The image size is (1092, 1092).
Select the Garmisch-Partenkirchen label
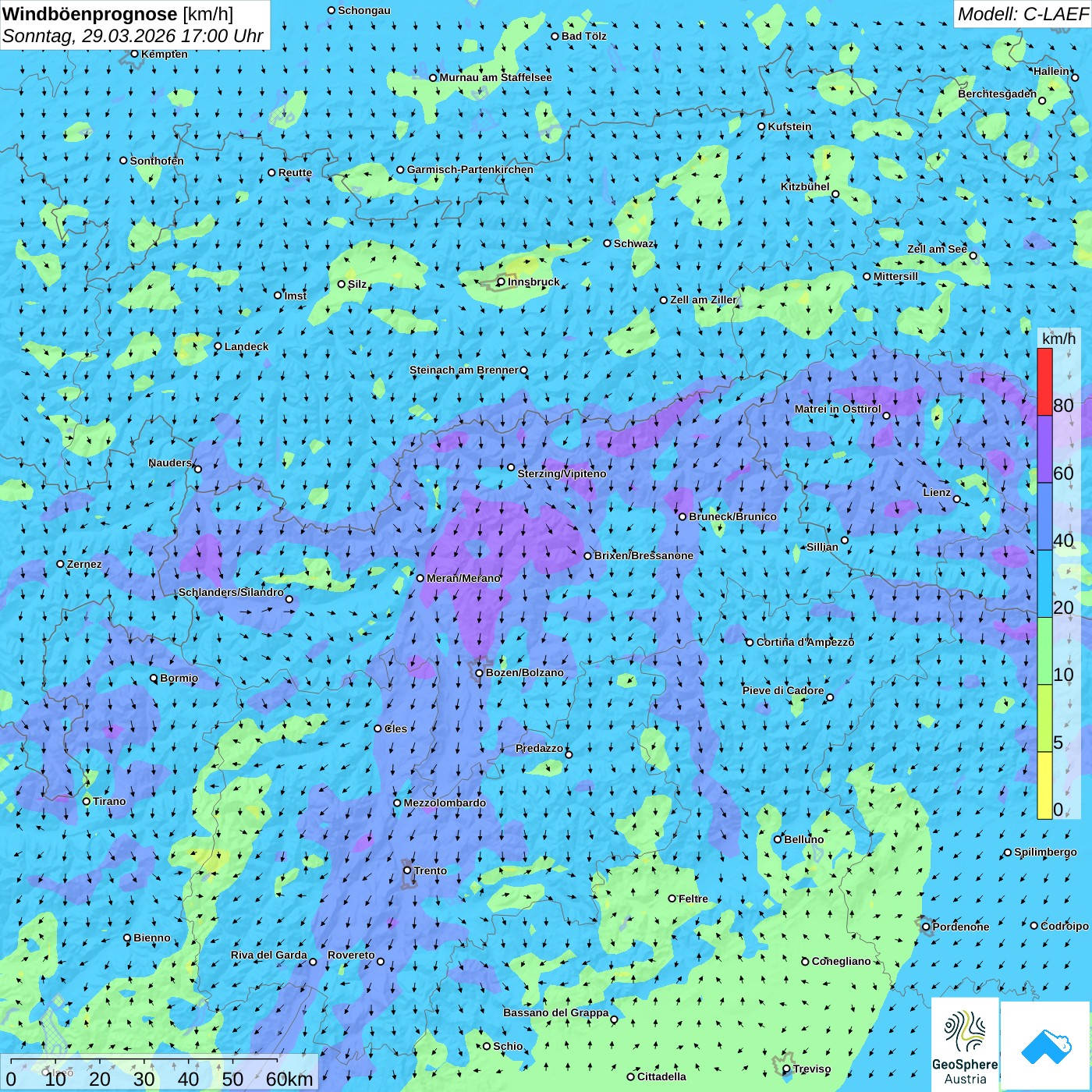click(470, 169)
